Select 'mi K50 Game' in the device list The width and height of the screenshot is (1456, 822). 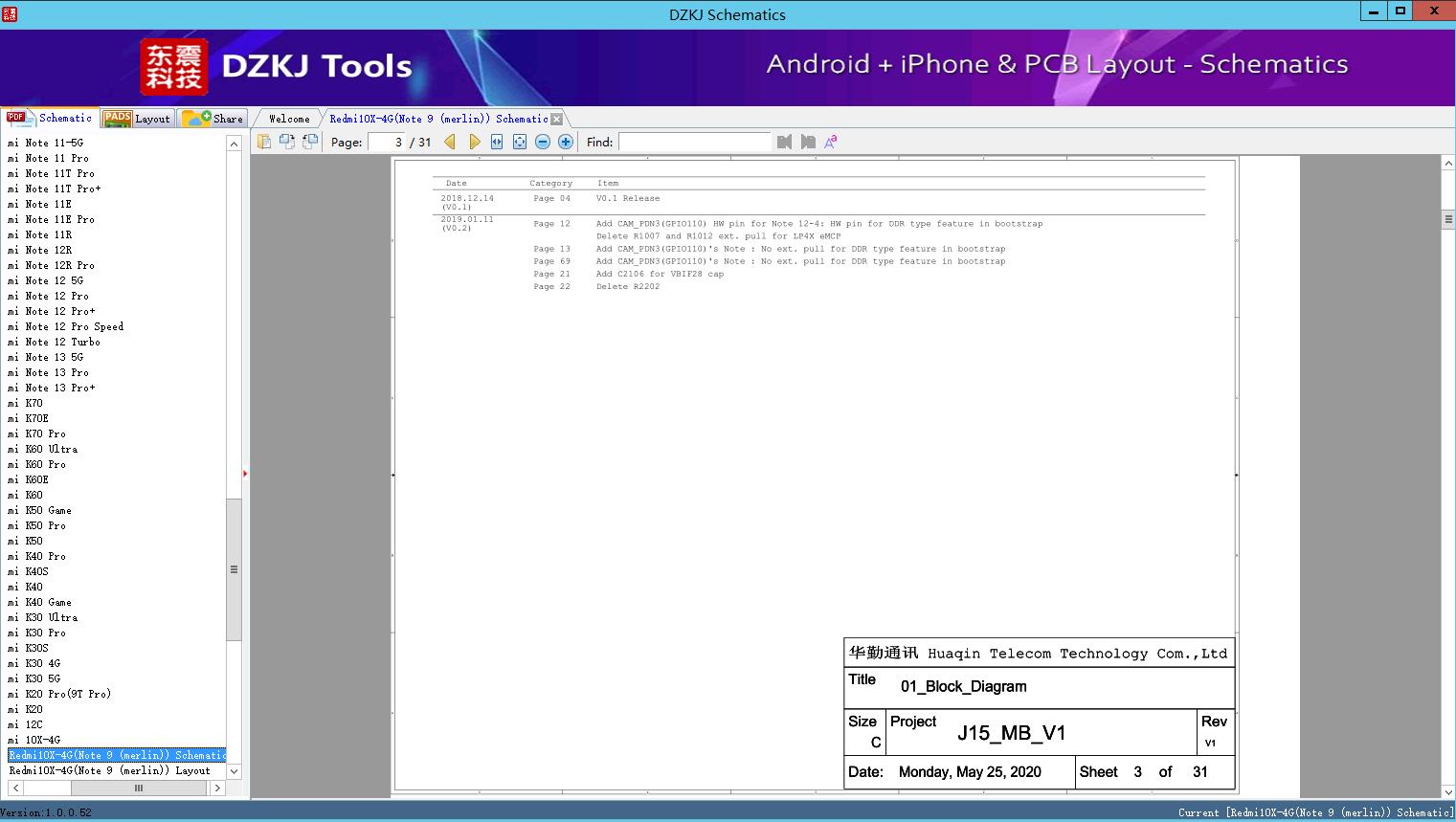(x=39, y=510)
